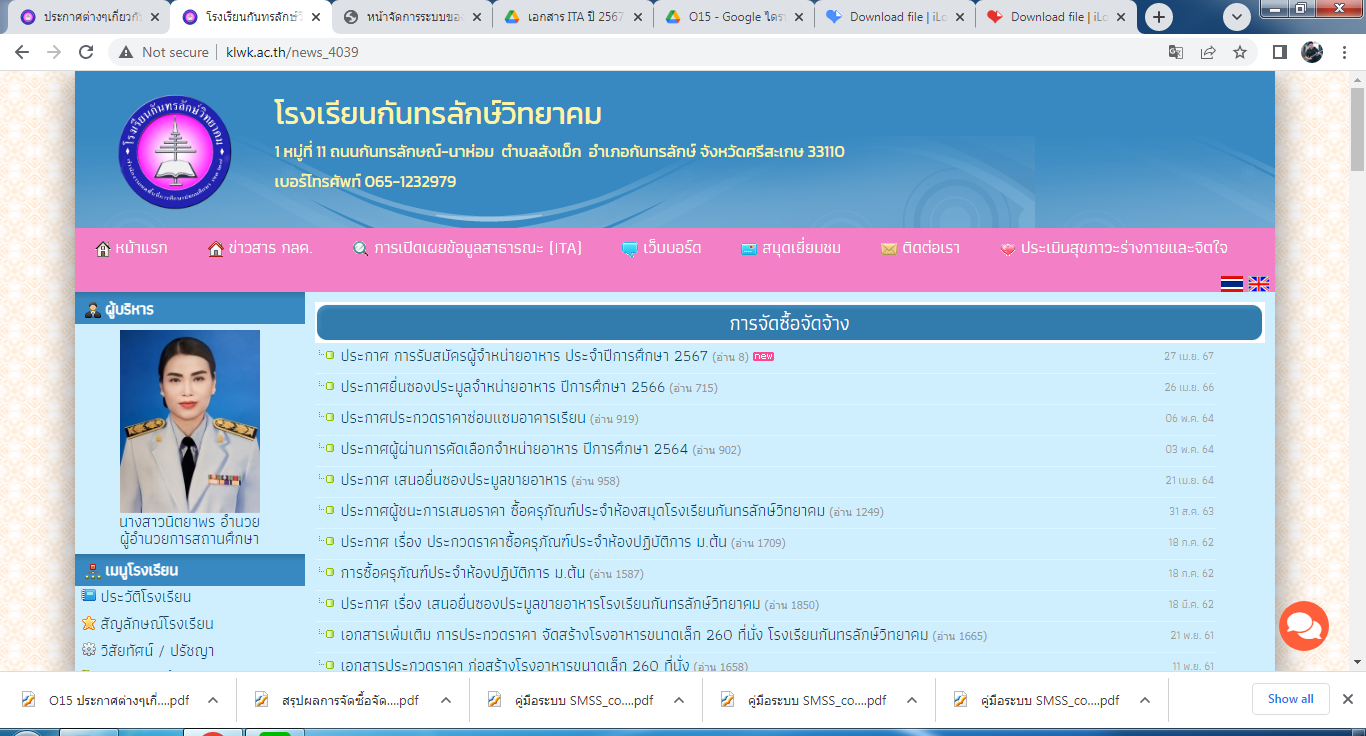Click the director's portrait photo
1366x736 pixels.
[x=190, y=421]
